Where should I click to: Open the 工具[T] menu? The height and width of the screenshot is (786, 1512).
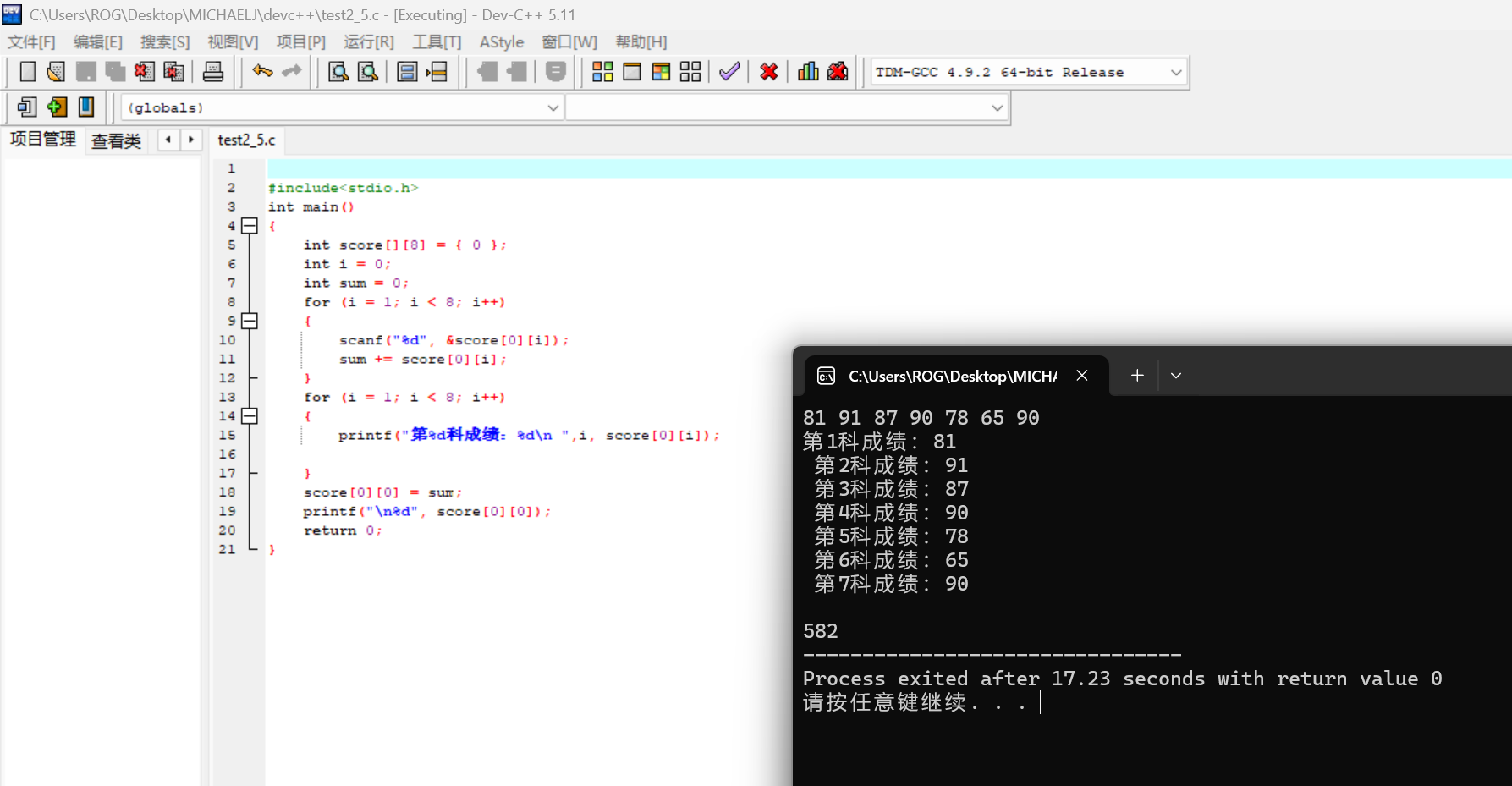(x=437, y=41)
